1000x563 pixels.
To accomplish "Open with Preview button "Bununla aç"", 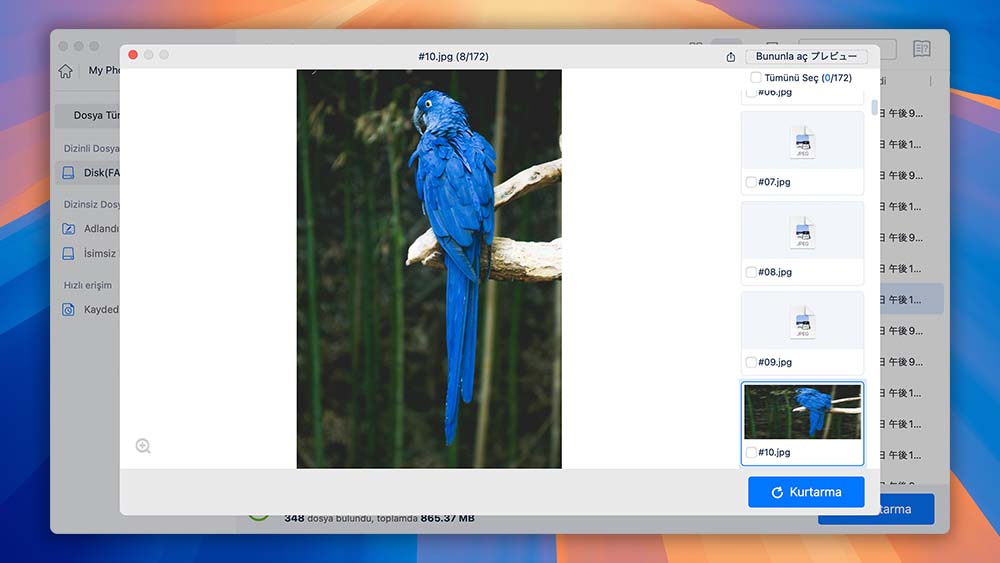I will coord(806,56).
